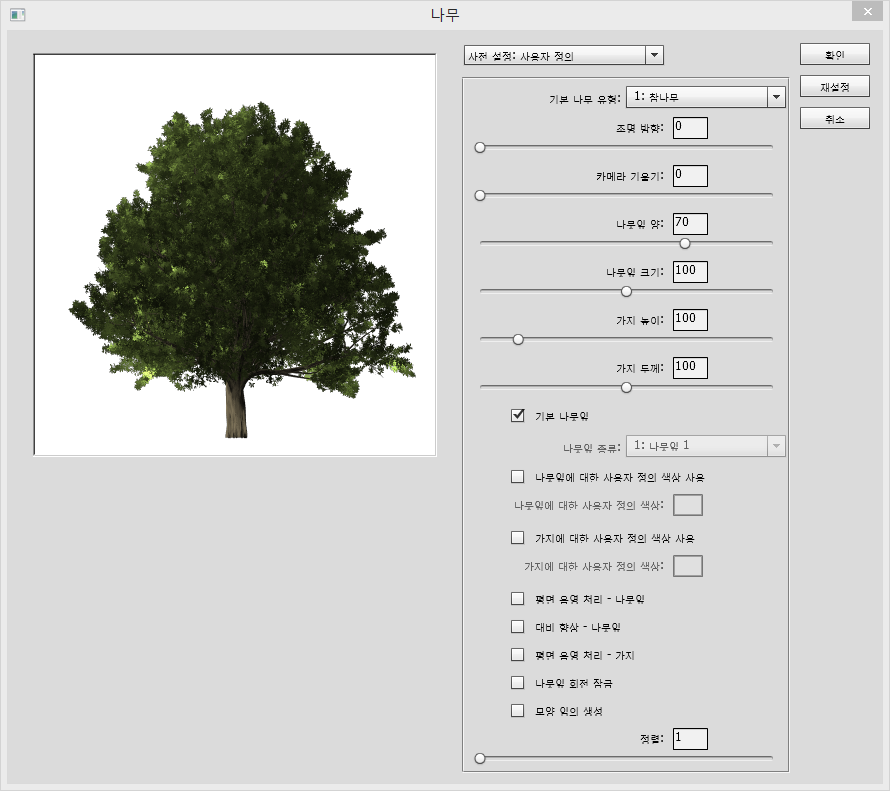
Task: Check the 평면 음영 처리 - 나뭇잎 option
Action: 518,599
